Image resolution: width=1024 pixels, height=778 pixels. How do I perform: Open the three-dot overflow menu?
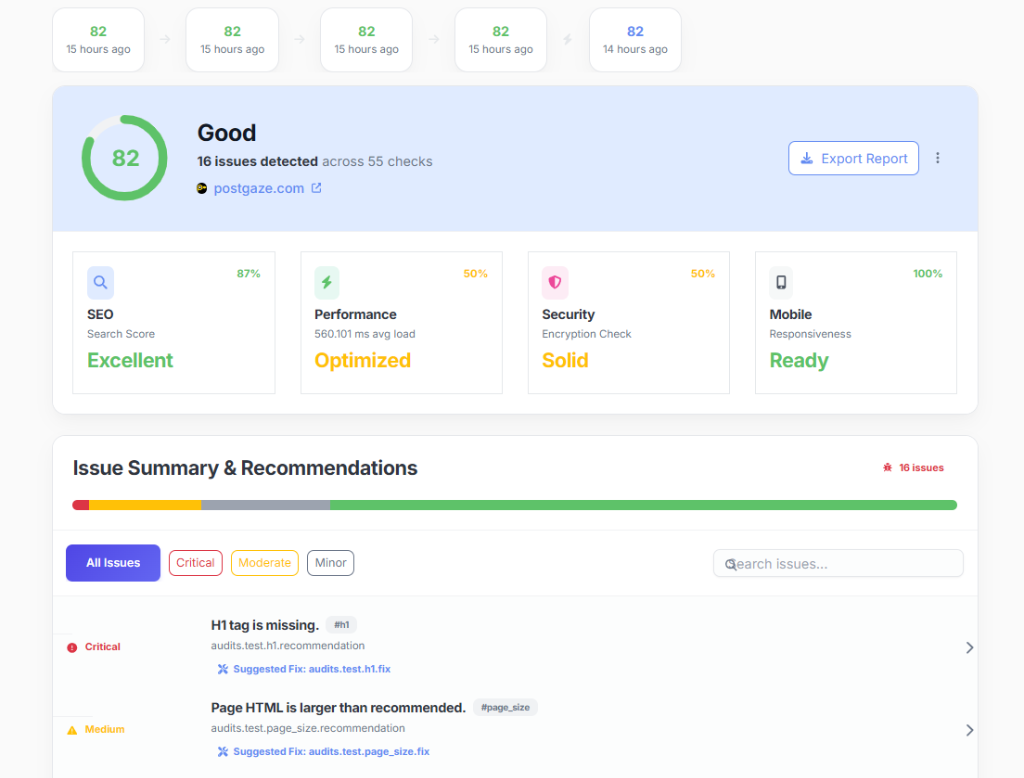pyautogui.click(x=937, y=158)
